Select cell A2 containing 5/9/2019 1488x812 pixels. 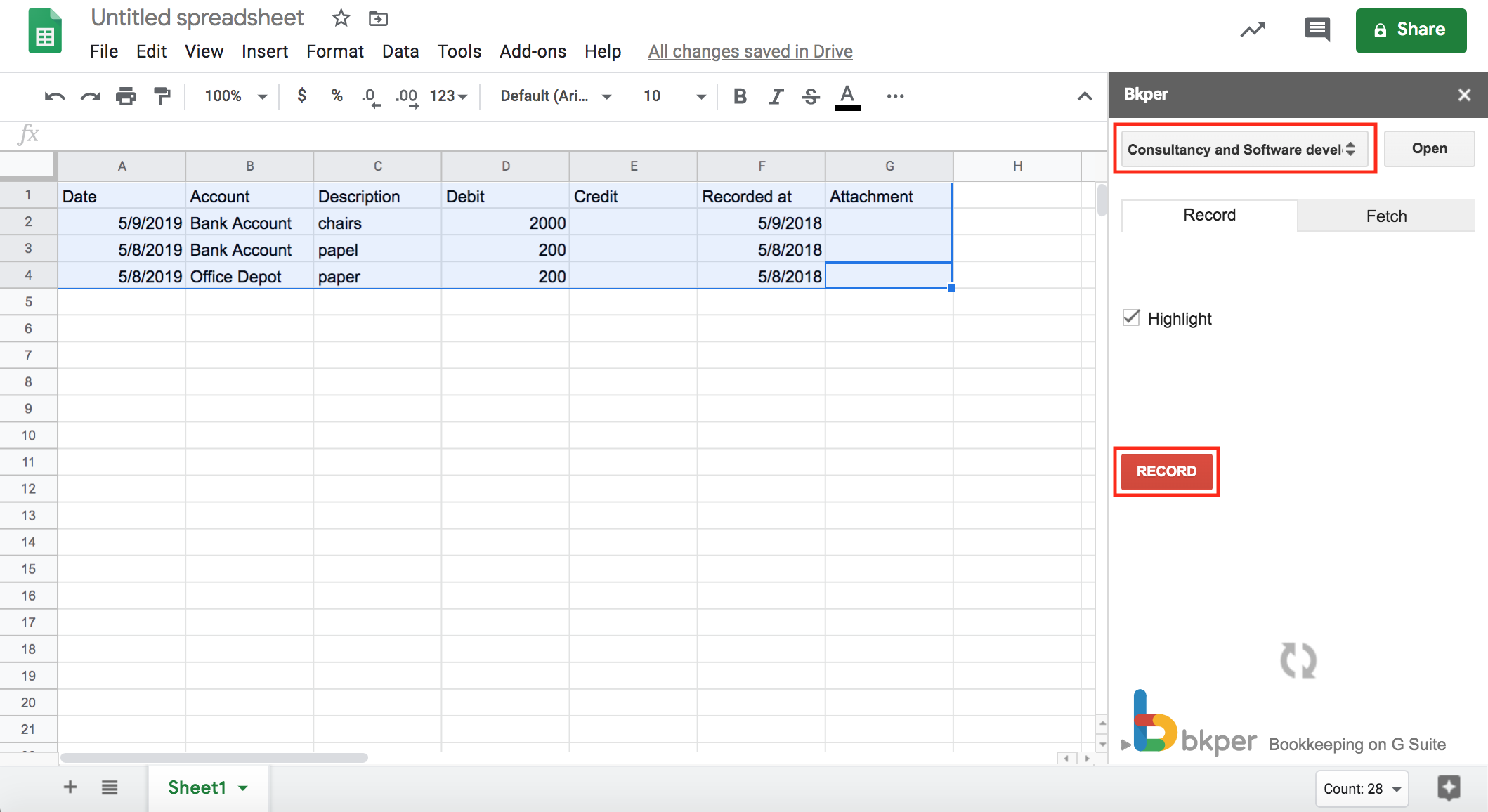149,223
